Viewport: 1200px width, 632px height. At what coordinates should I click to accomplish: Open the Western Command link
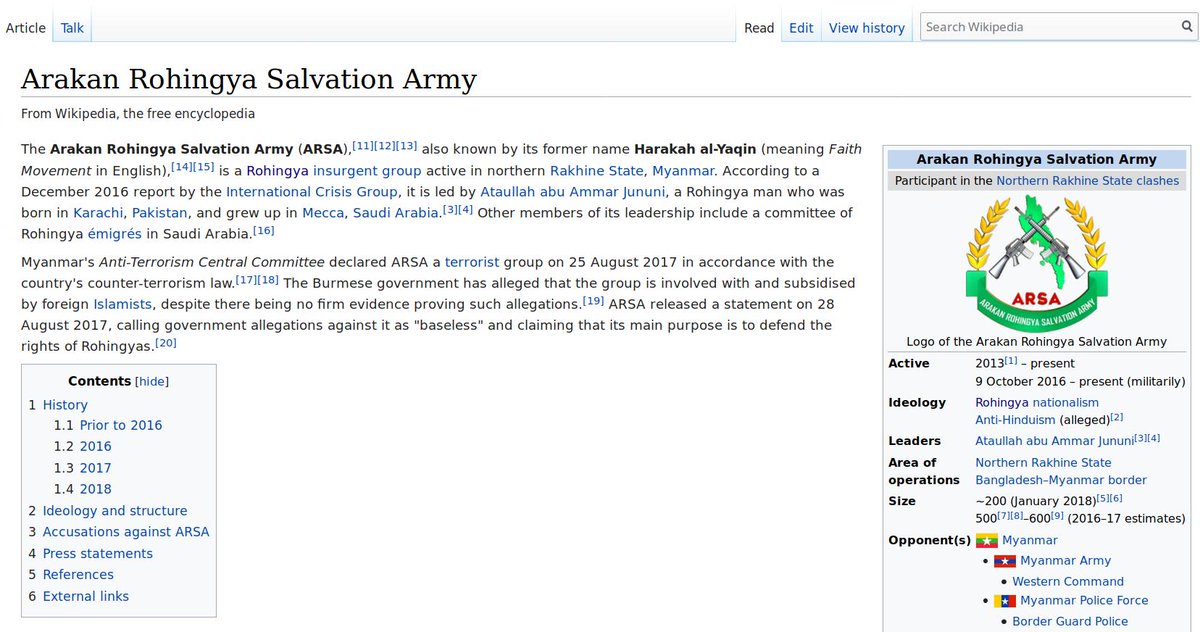pos(1068,581)
